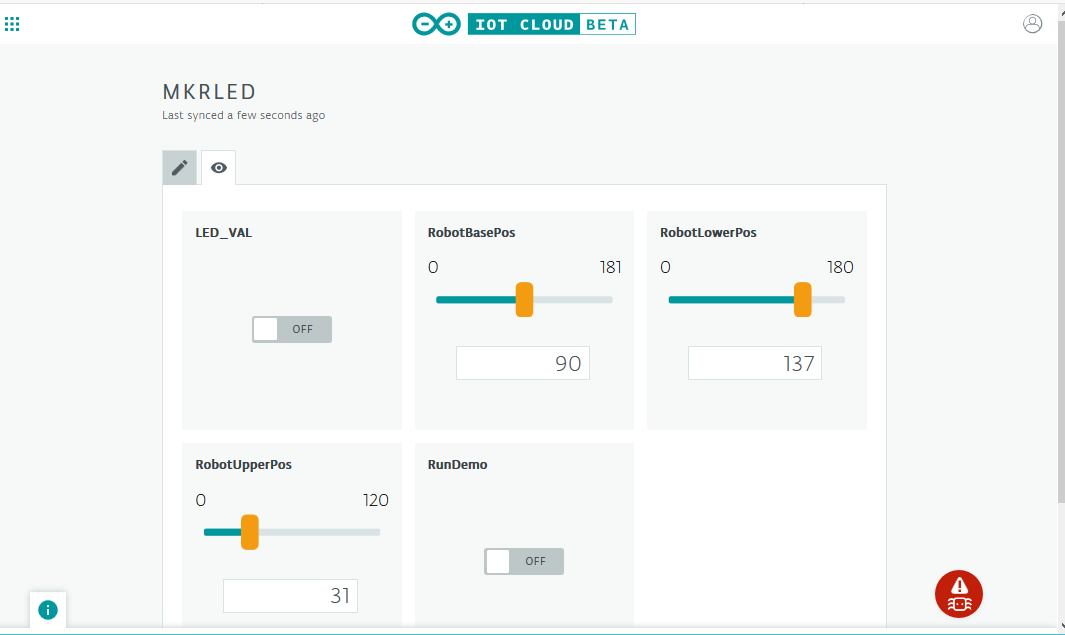
Task: Click the RobotUpperPos widget title
Action: coord(243,465)
